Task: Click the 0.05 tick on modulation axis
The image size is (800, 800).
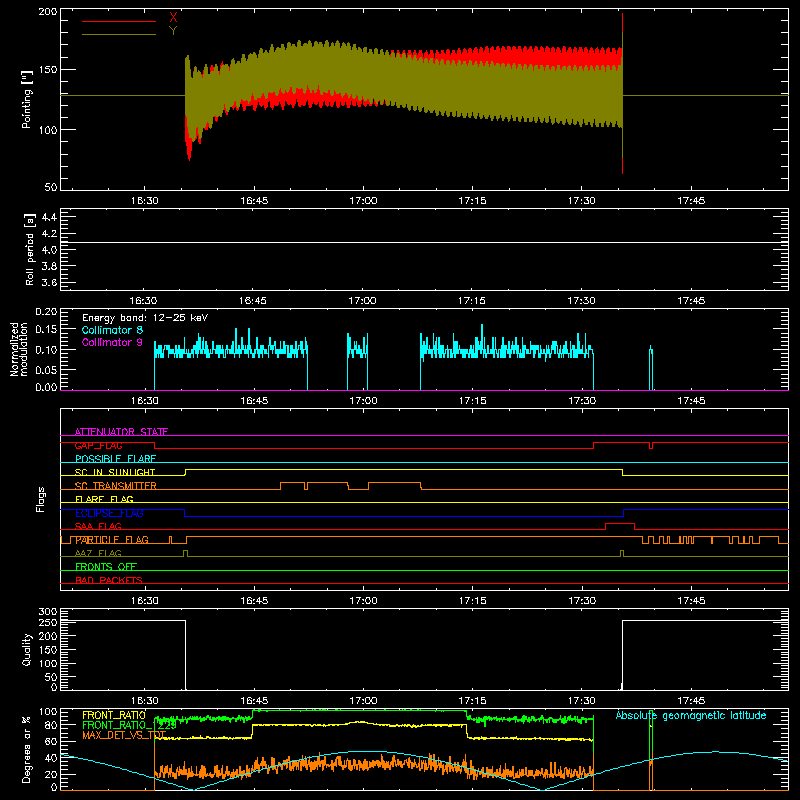Action: pos(46,369)
